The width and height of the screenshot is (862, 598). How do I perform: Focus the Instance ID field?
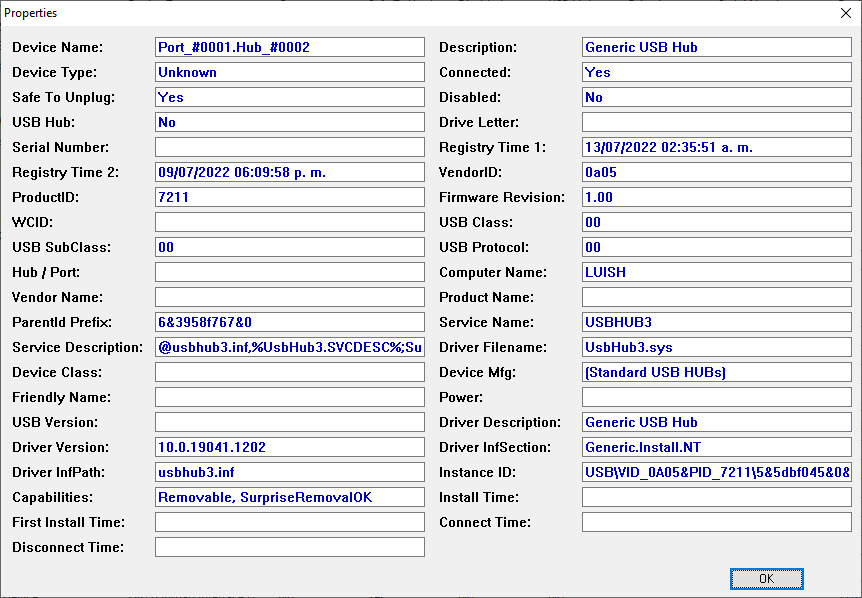coord(716,472)
